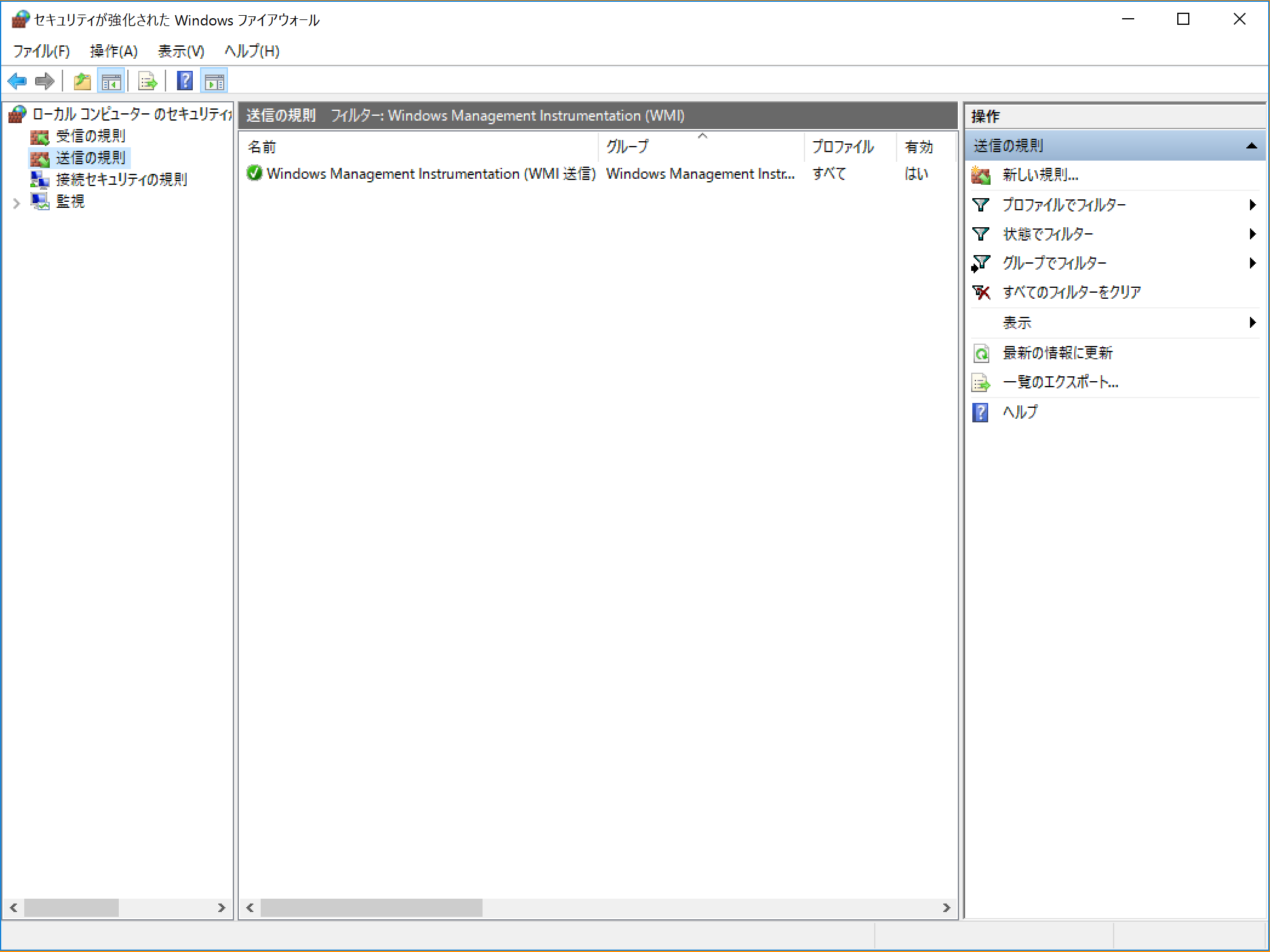Viewport: 1270px width, 952px height.
Task: Toggle the console tree pane toolbar icon
Action: click(111, 81)
